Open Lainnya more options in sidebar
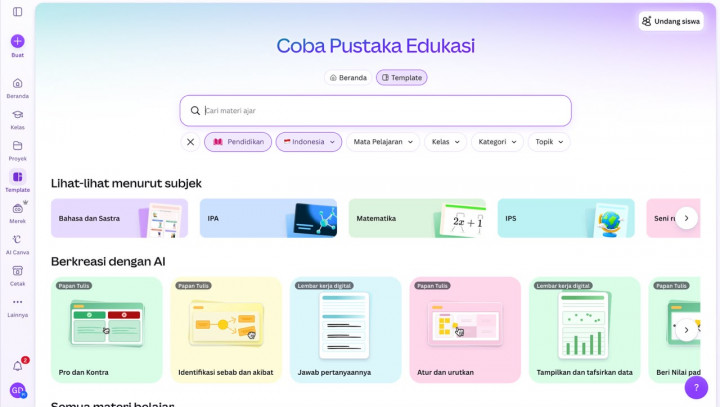Screen dimensions: 720x407 17,307
